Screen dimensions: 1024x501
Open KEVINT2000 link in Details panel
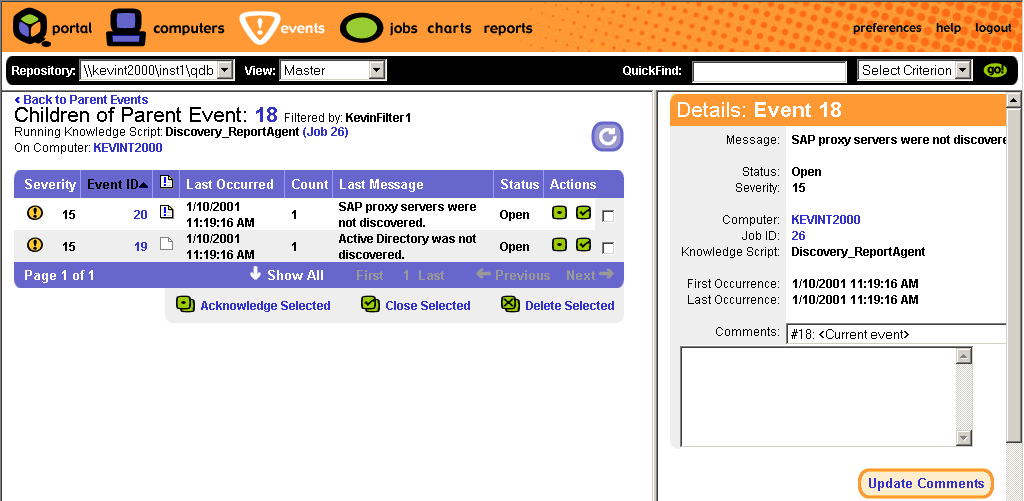click(825, 219)
